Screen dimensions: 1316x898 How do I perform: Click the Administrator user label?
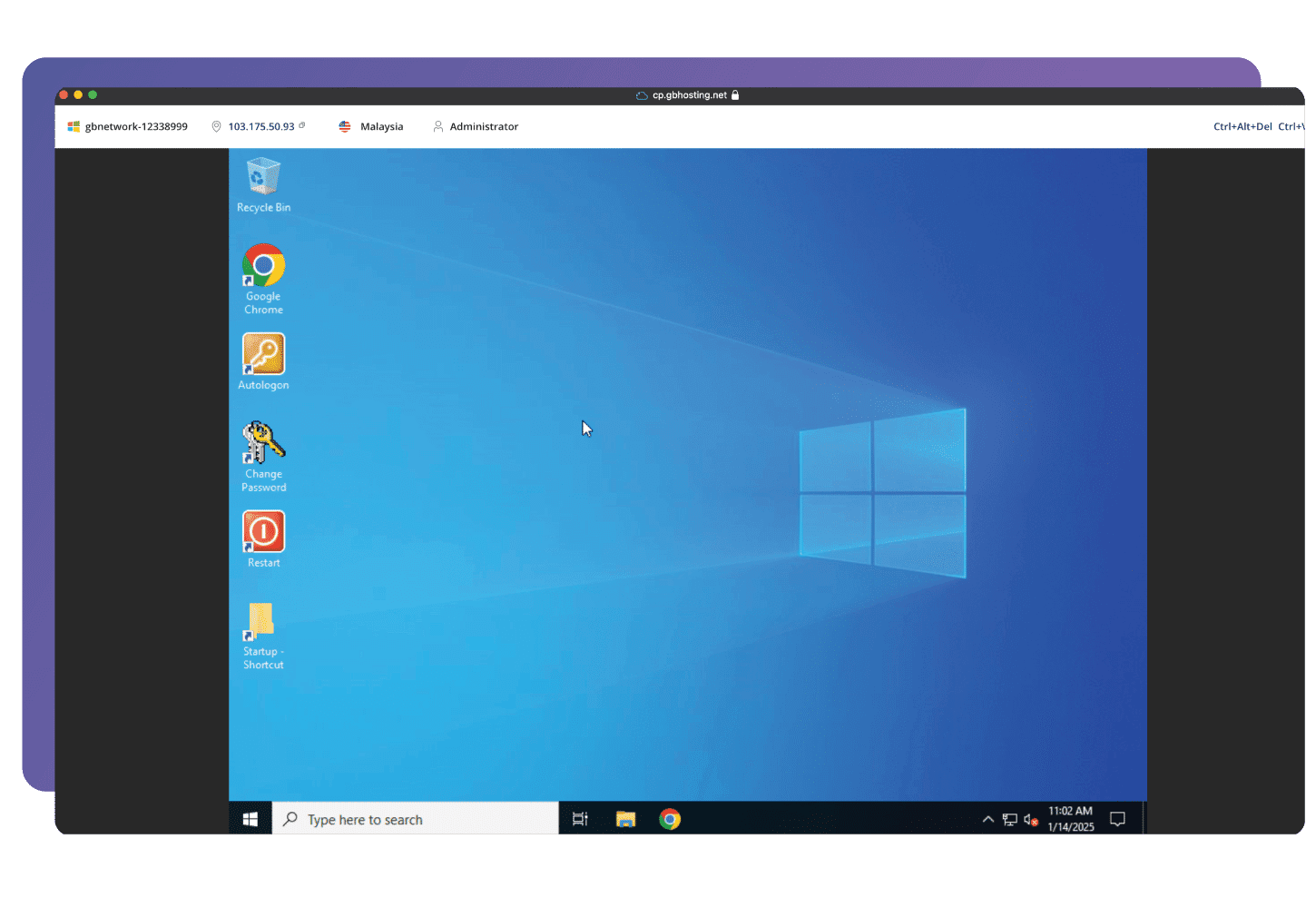(x=484, y=126)
